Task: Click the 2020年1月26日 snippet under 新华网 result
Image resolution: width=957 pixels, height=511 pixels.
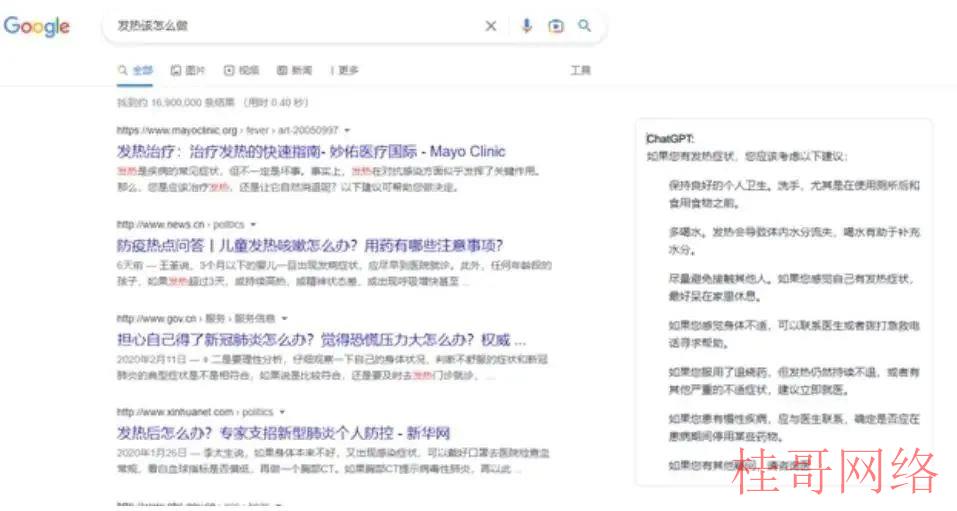Action: point(333,461)
